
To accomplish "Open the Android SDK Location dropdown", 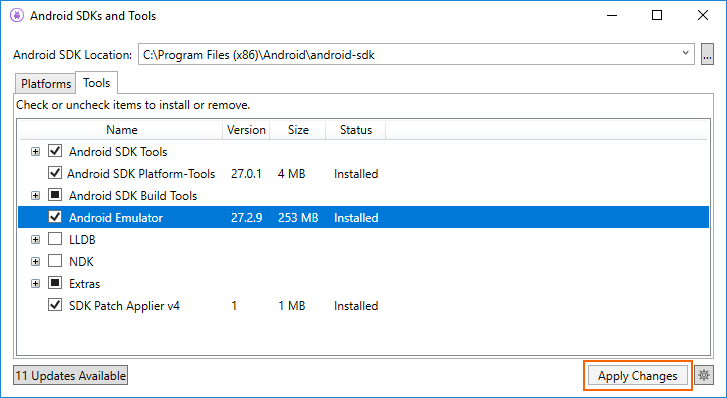I will pyautogui.click(x=685, y=53).
